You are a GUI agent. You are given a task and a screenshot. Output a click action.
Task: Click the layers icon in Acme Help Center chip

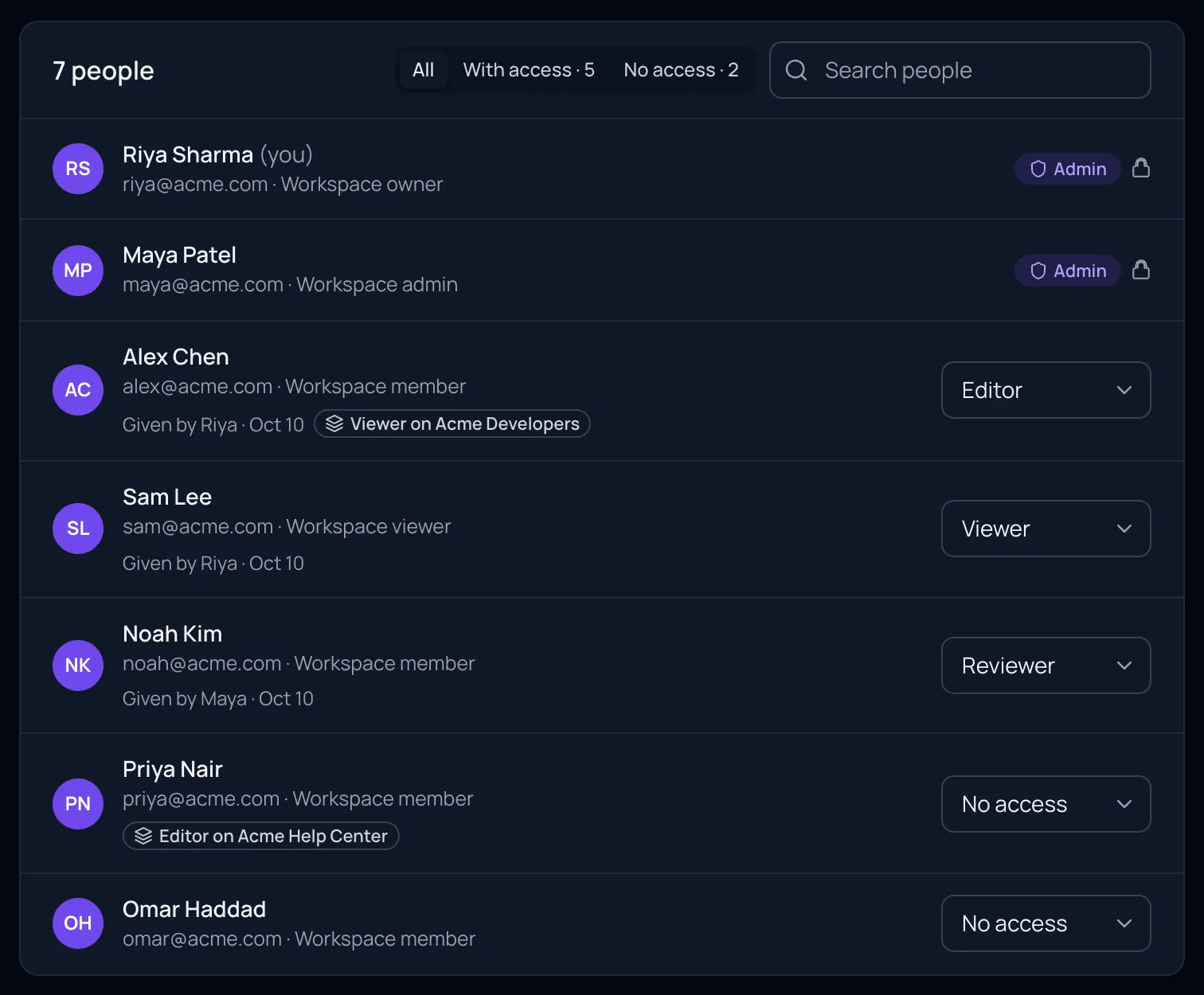(143, 836)
